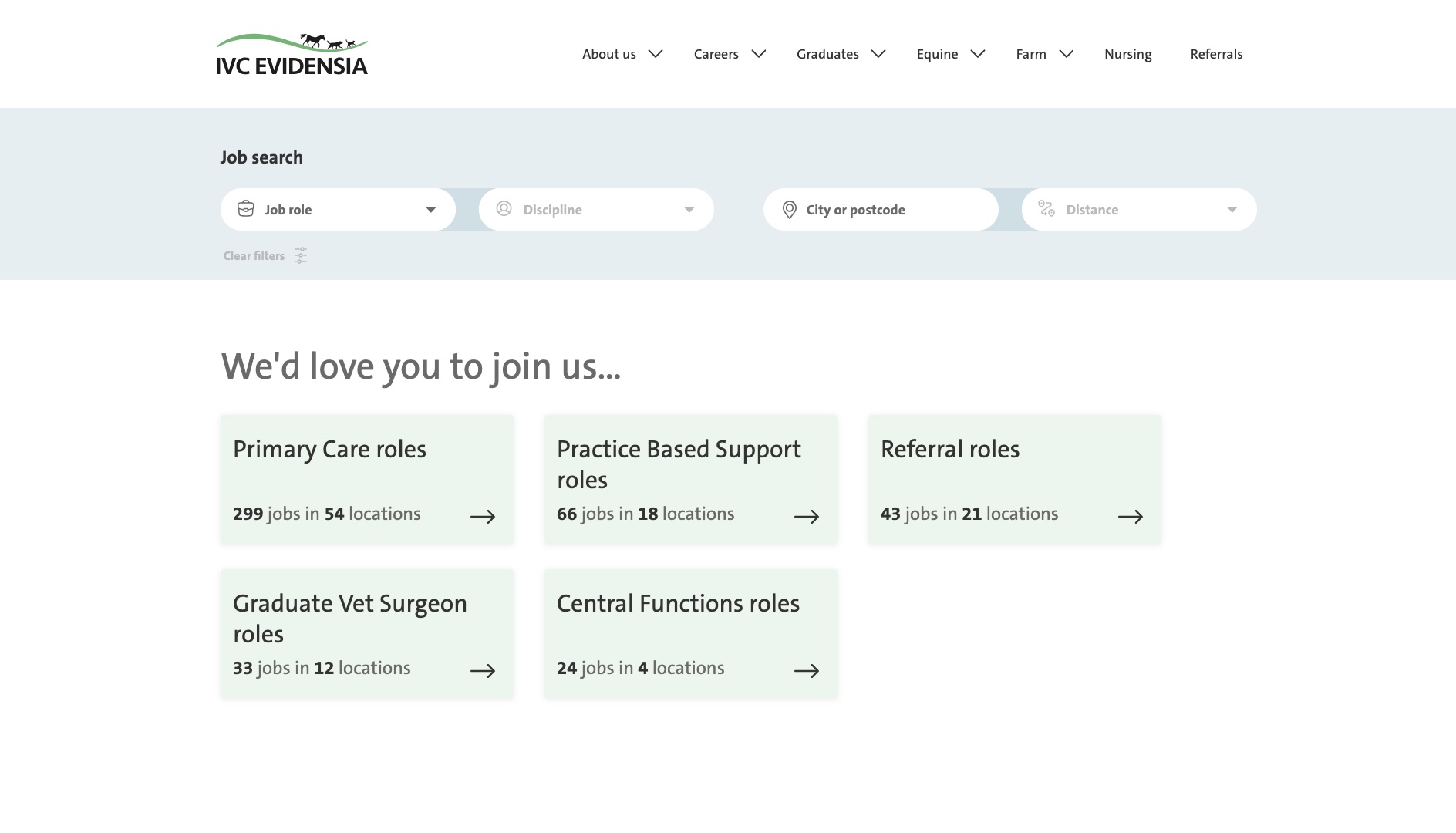Open the Primary Care roles card

point(367,480)
